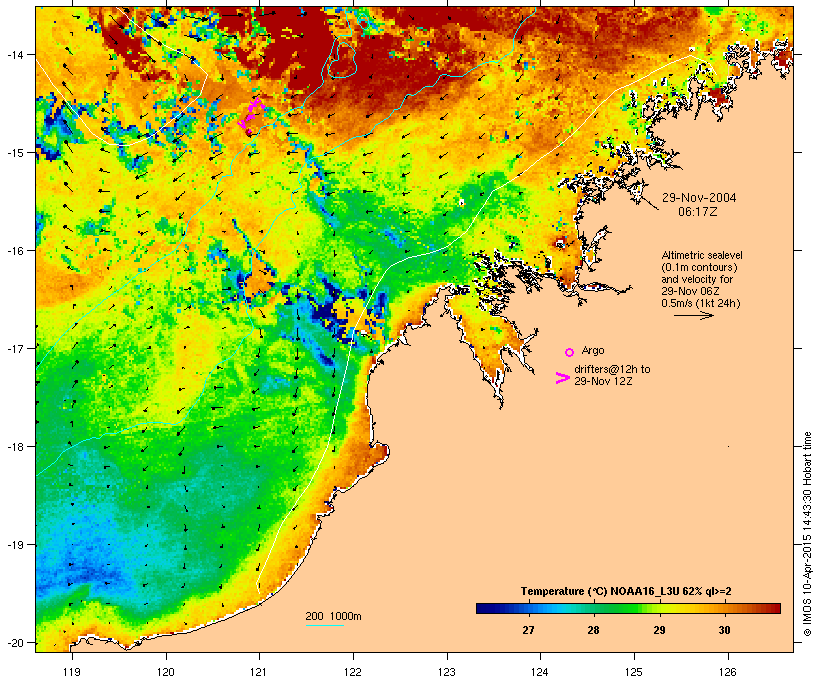Click the dark blue end of colorbar
Screen dimensions: 820x680
tap(484, 608)
